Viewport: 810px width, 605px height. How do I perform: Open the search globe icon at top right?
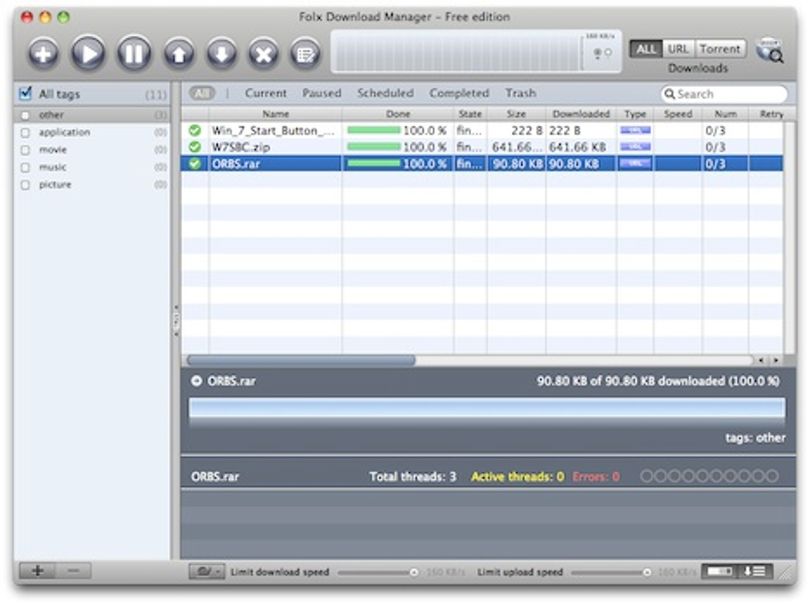pos(769,50)
